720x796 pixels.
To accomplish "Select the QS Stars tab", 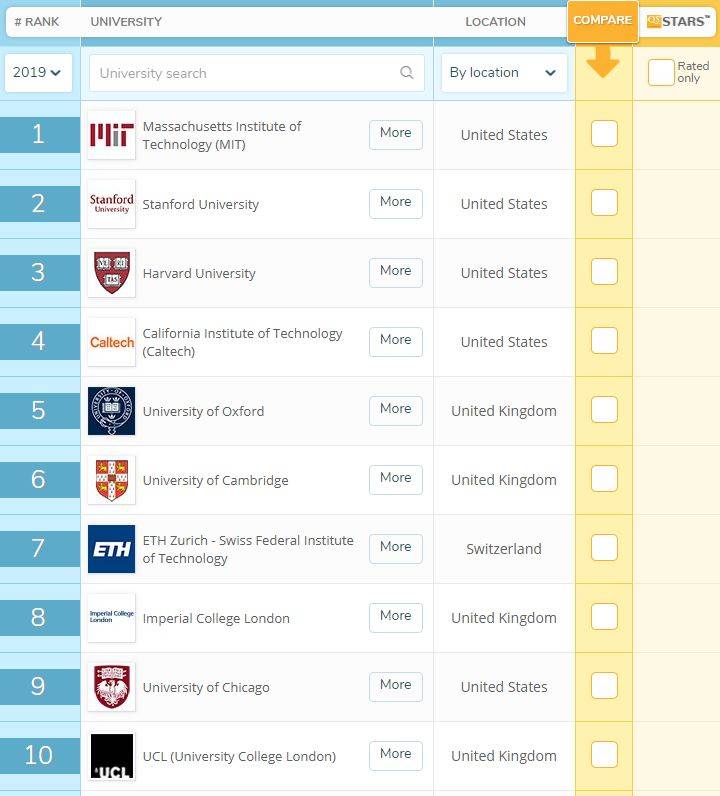I will coord(677,21).
